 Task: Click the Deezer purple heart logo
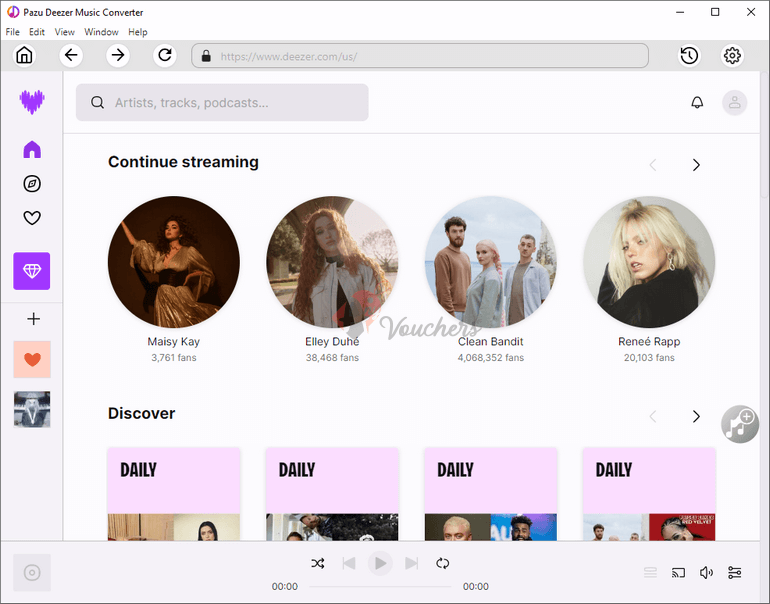32,102
